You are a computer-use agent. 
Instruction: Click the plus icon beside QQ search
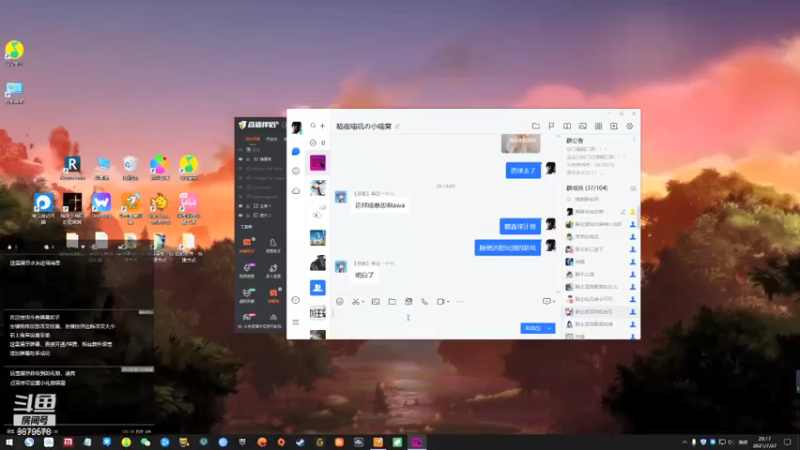[x=322, y=126]
